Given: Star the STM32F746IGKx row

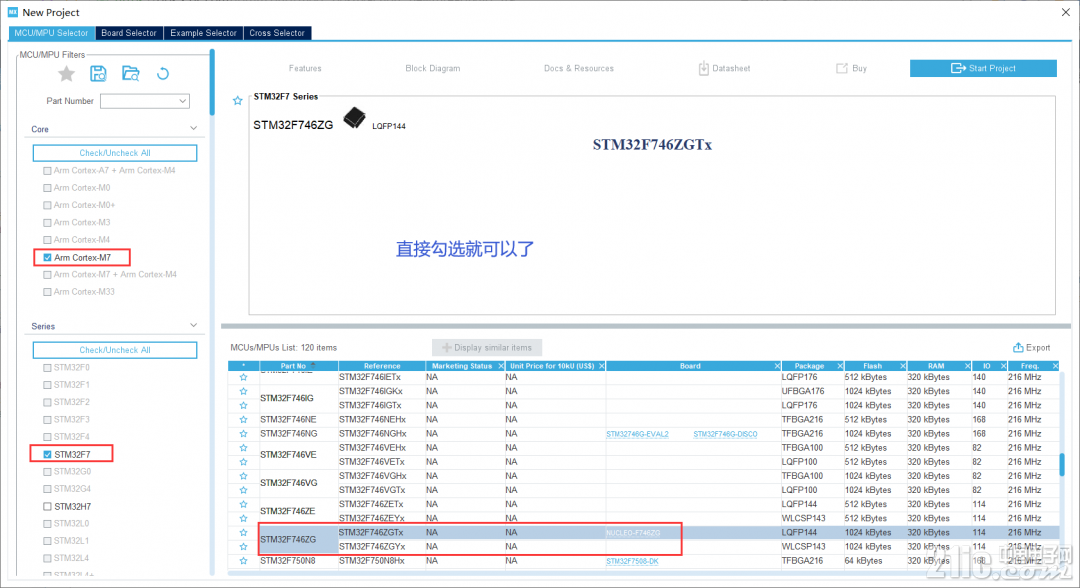Looking at the screenshot, I should coord(243,391).
